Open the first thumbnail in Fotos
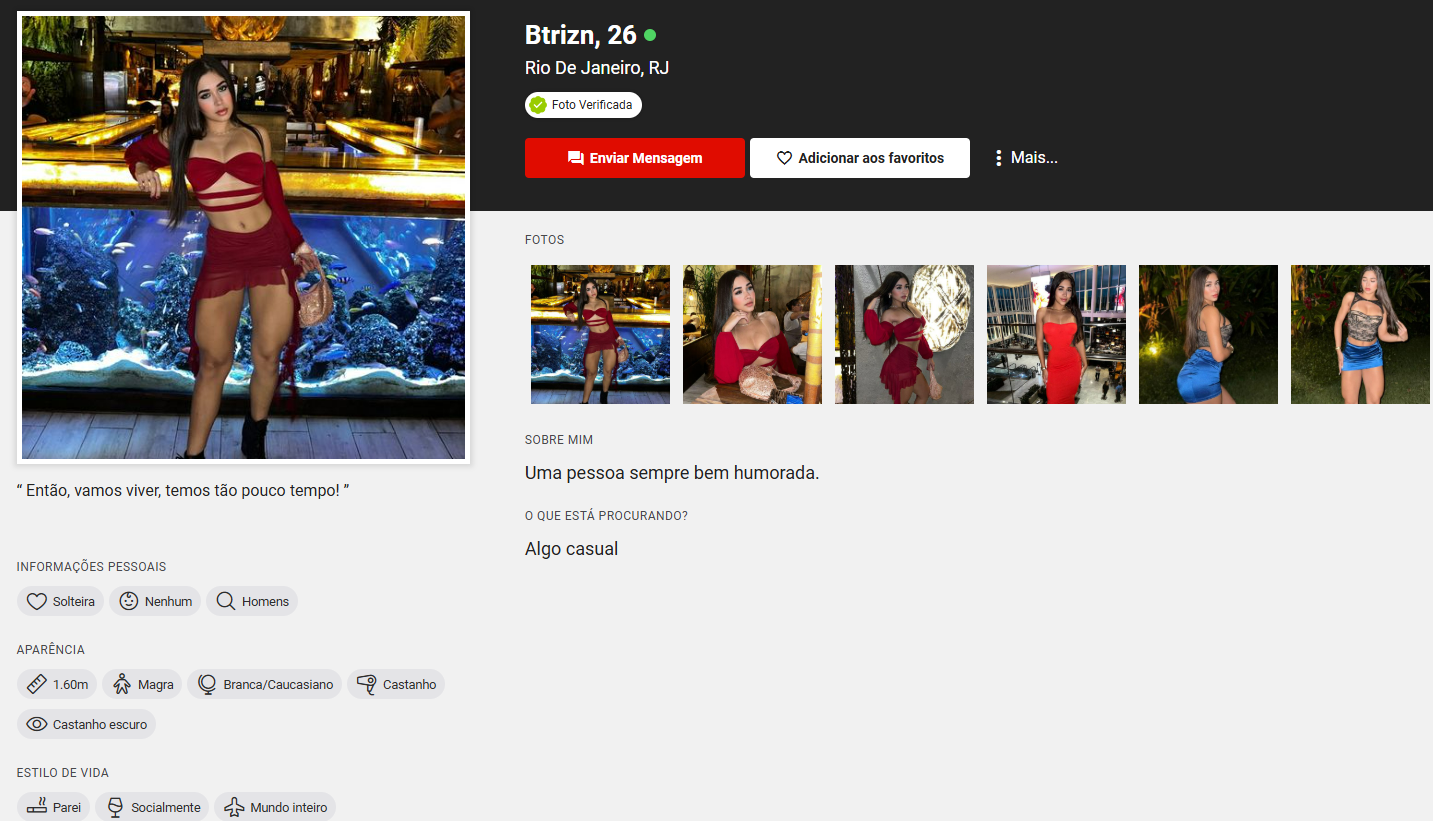The height and width of the screenshot is (821, 1433). pyautogui.click(x=600, y=334)
